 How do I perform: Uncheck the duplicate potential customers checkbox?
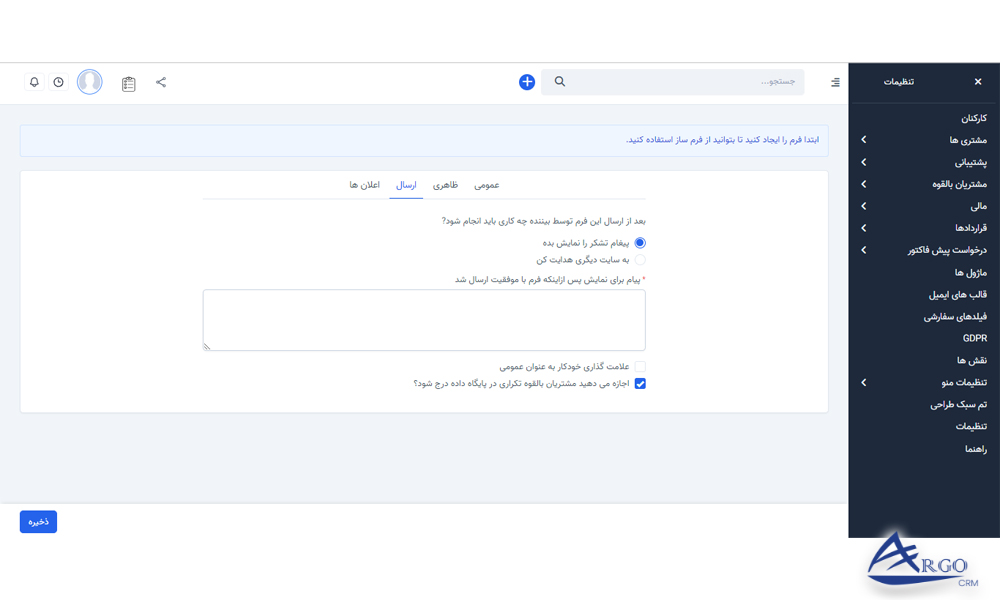point(639,384)
